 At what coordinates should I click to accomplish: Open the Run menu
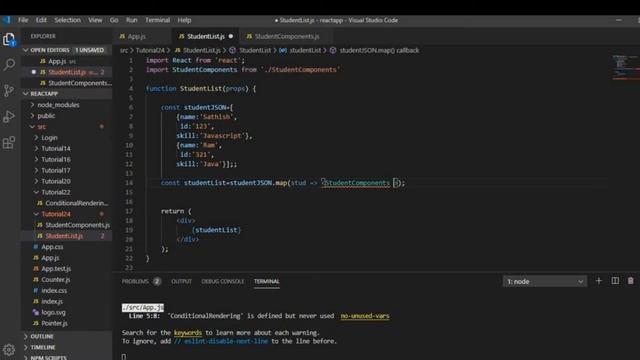131,20
